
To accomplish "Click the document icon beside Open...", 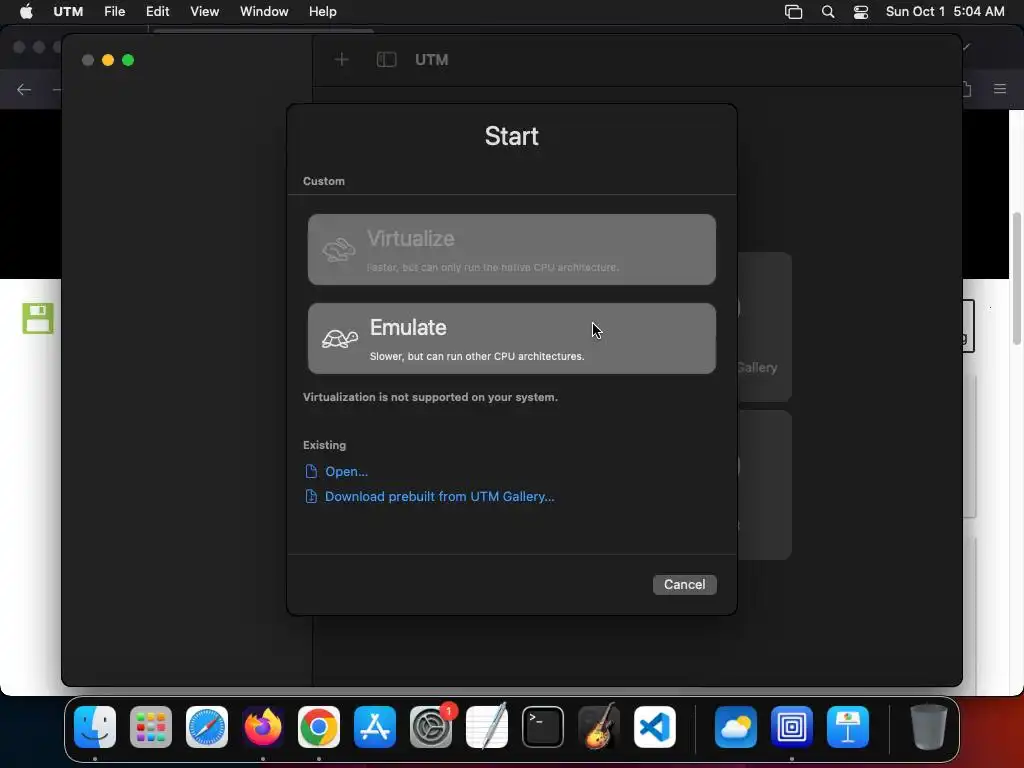I will tap(311, 472).
